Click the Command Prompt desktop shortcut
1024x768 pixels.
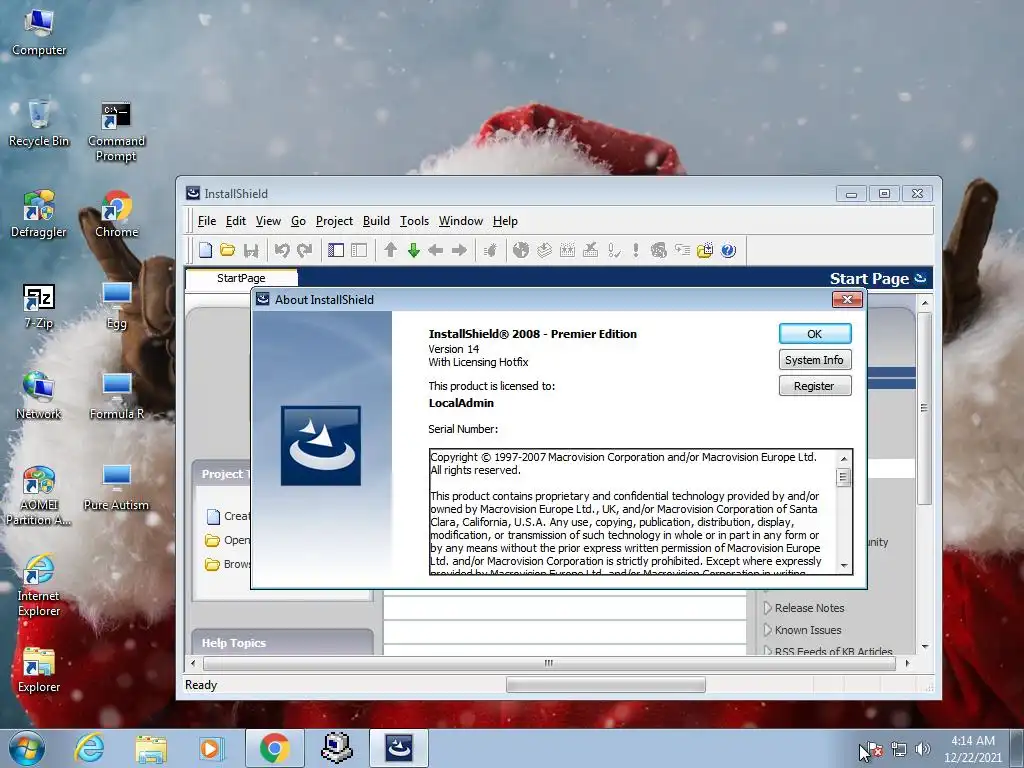coord(116,131)
